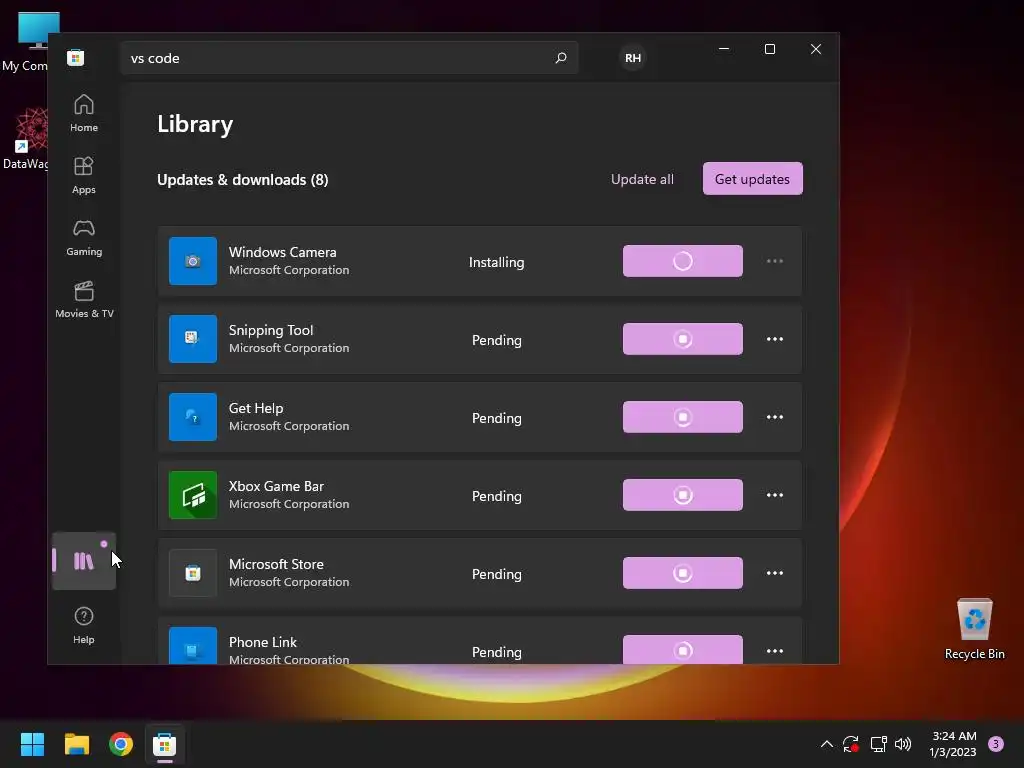Stop the Get Help pending update
The width and height of the screenshot is (1024, 768).
click(682, 417)
